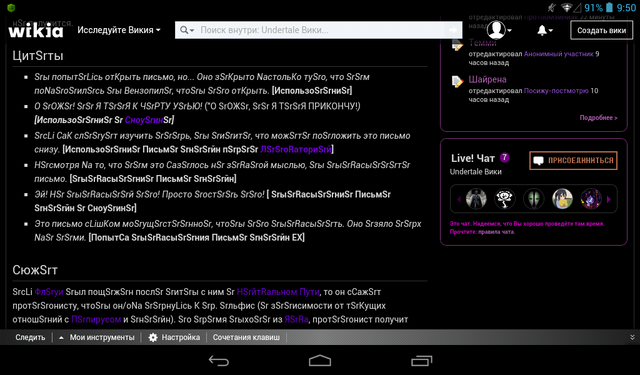Viewport: 640px width, 375px height.
Task: Select the dark figure chat avatar
Action: click(476, 199)
